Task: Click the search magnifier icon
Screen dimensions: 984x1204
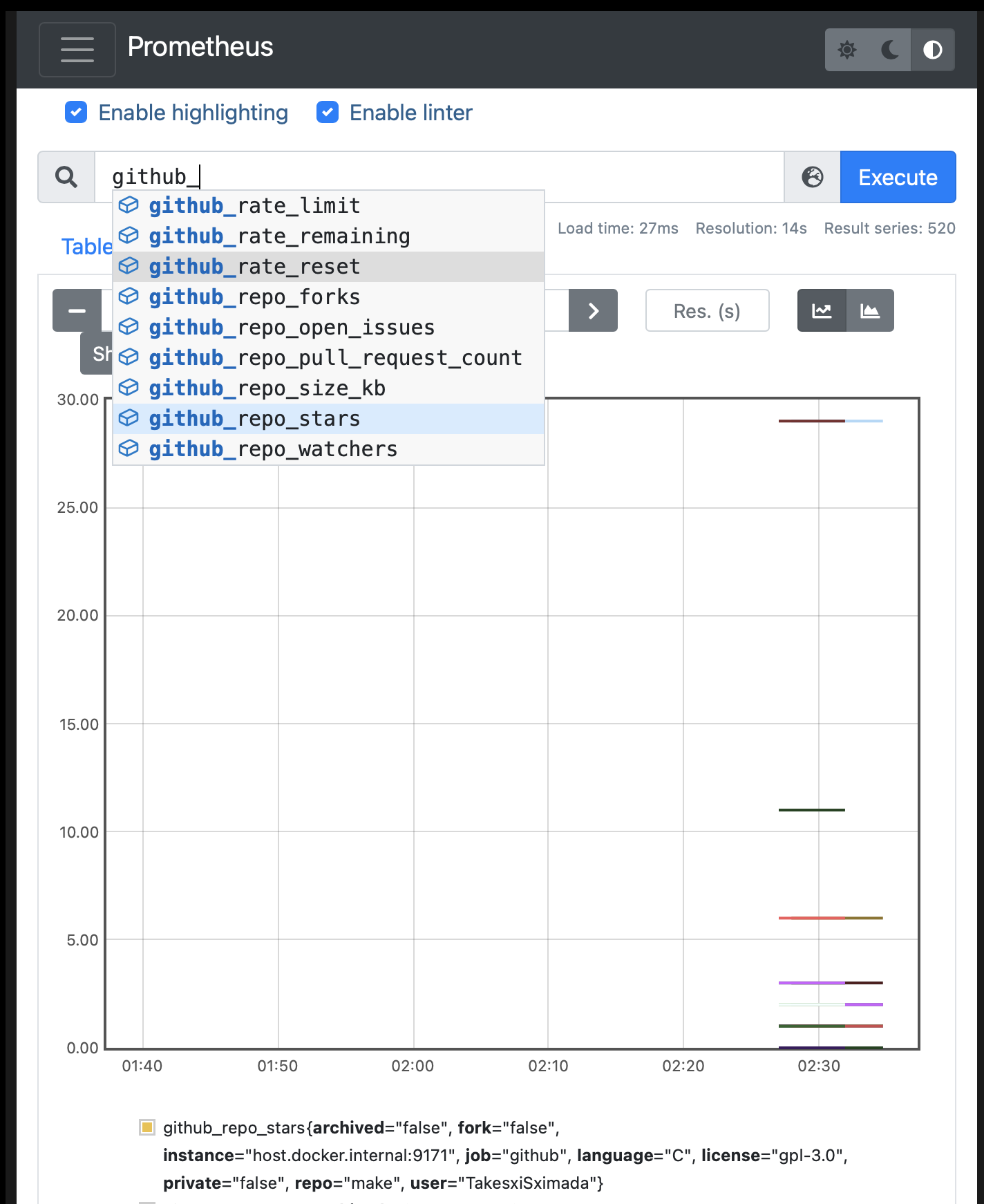Action: point(66,177)
